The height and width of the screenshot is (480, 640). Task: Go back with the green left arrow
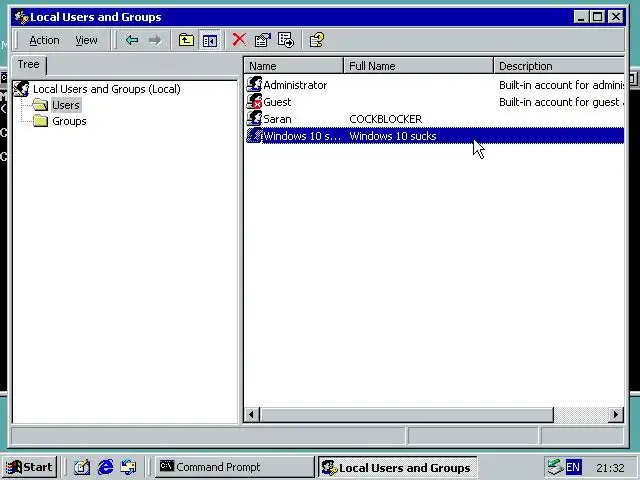[132, 40]
